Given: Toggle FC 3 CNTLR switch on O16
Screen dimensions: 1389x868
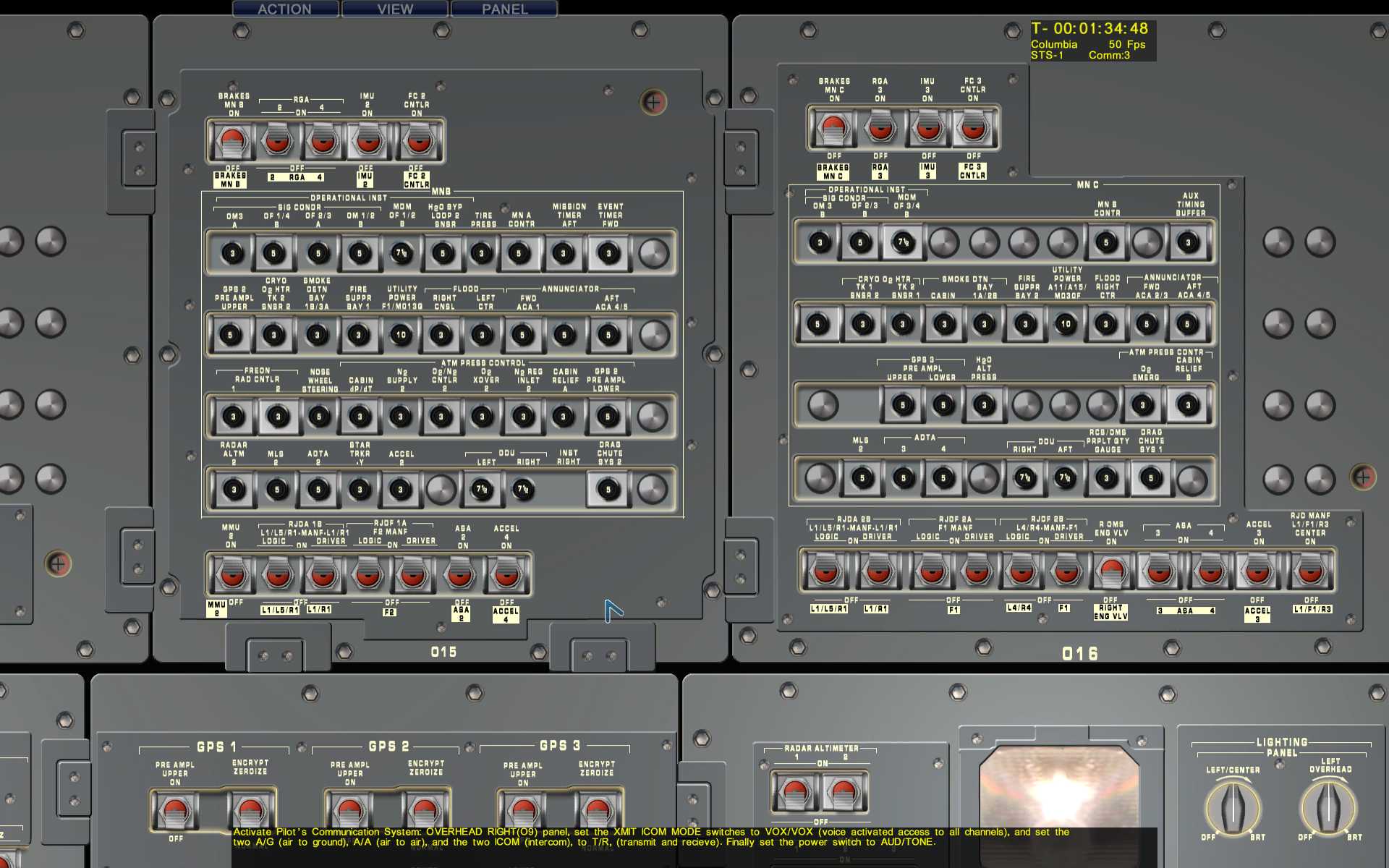Looking at the screenshot, I should [x=973, y=129].
